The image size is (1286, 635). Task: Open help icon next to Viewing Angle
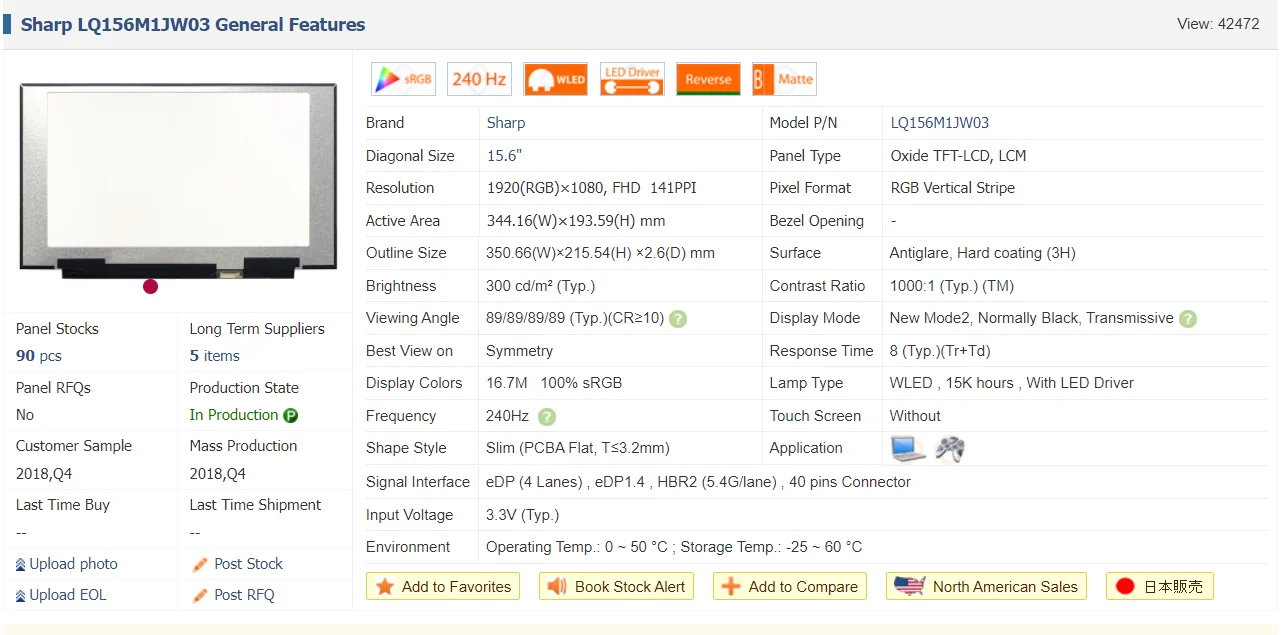point(678,319)
